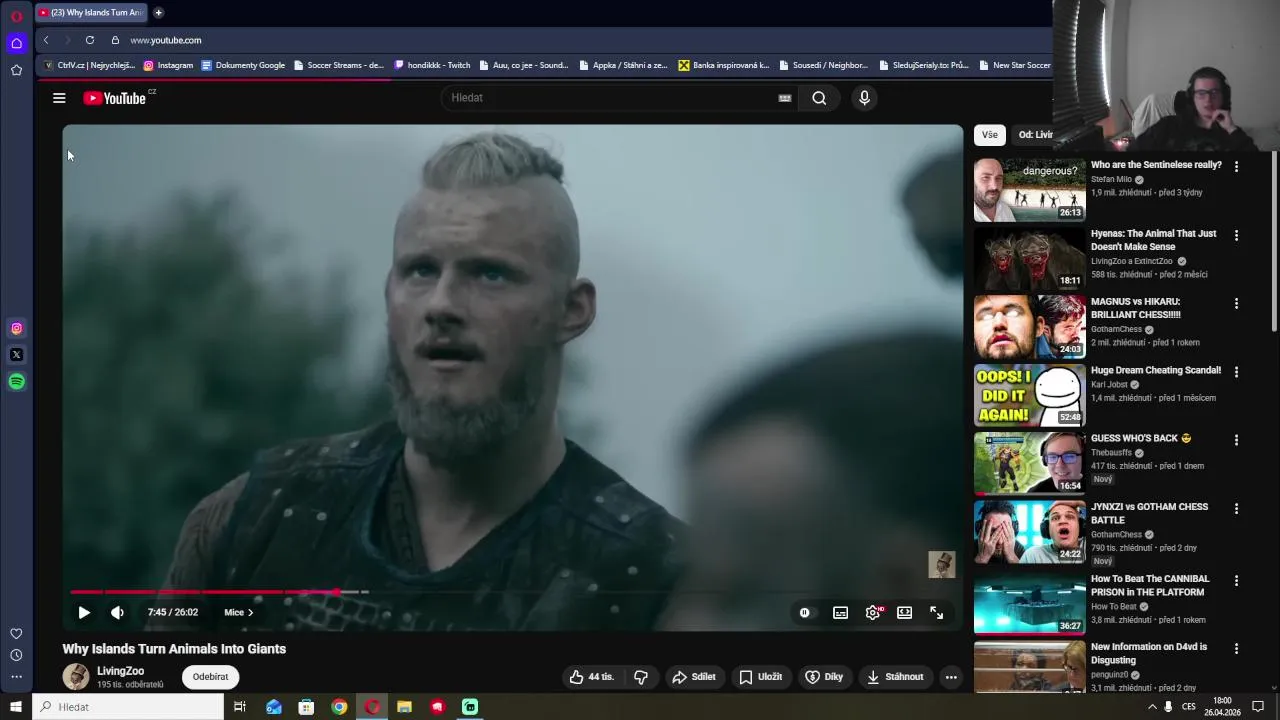This screenshot has height=720, width=1280.
Task: Subscribe with the Odebírat button
Action: pyautogui.click(x=211, y=677)
